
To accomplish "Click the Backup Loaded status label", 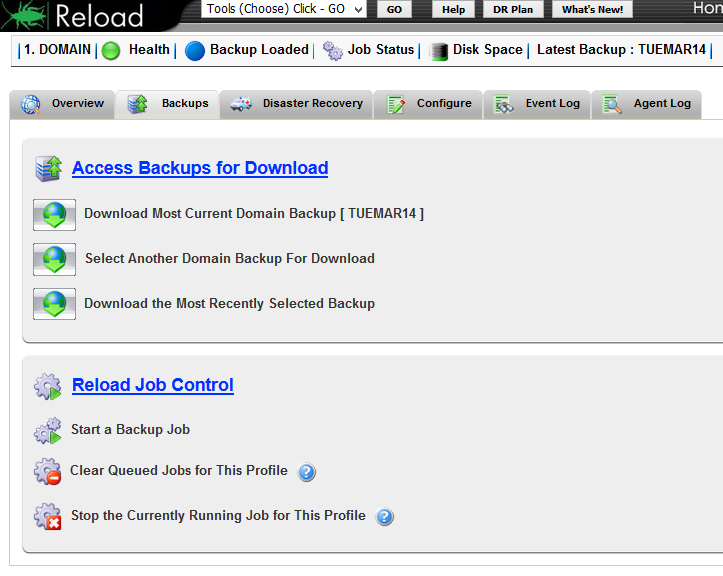I will tap(259, 50).
